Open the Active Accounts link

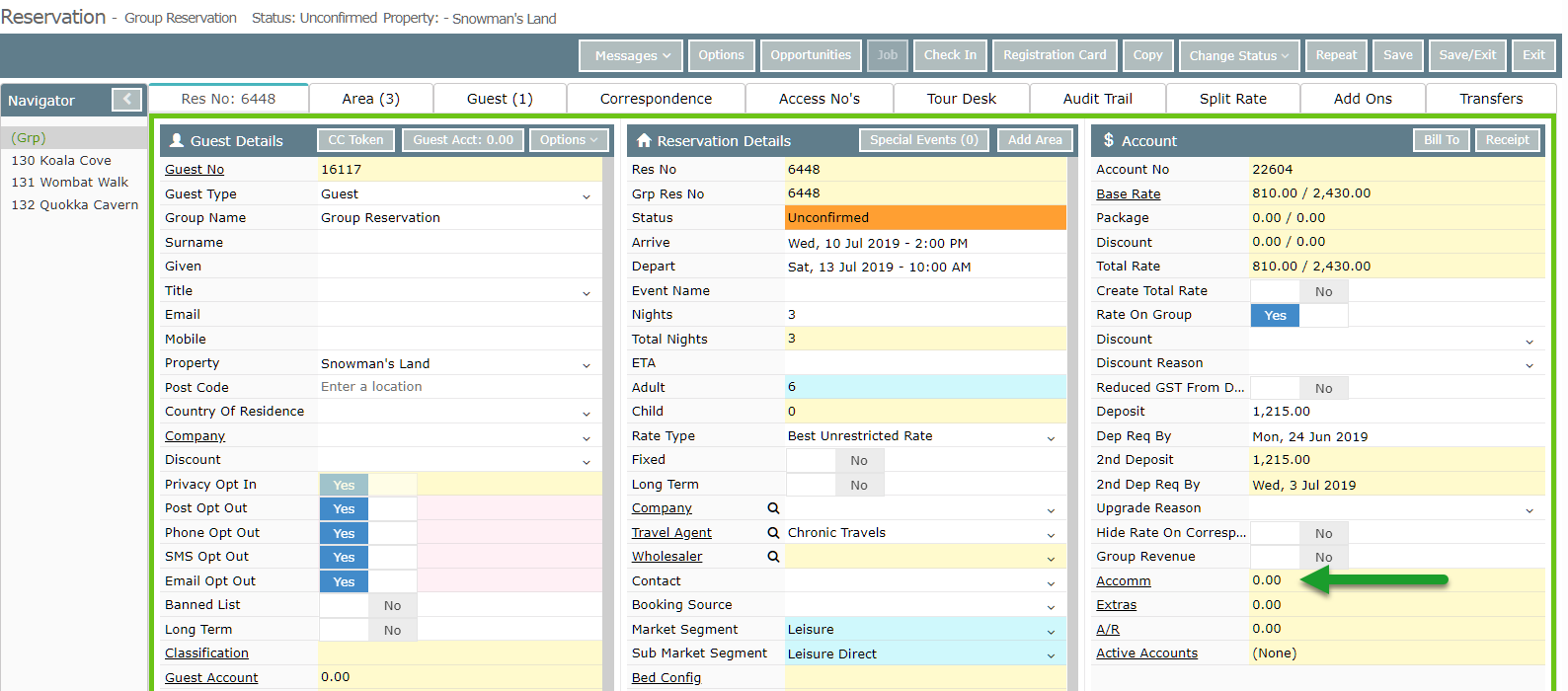coord(1146,653)
